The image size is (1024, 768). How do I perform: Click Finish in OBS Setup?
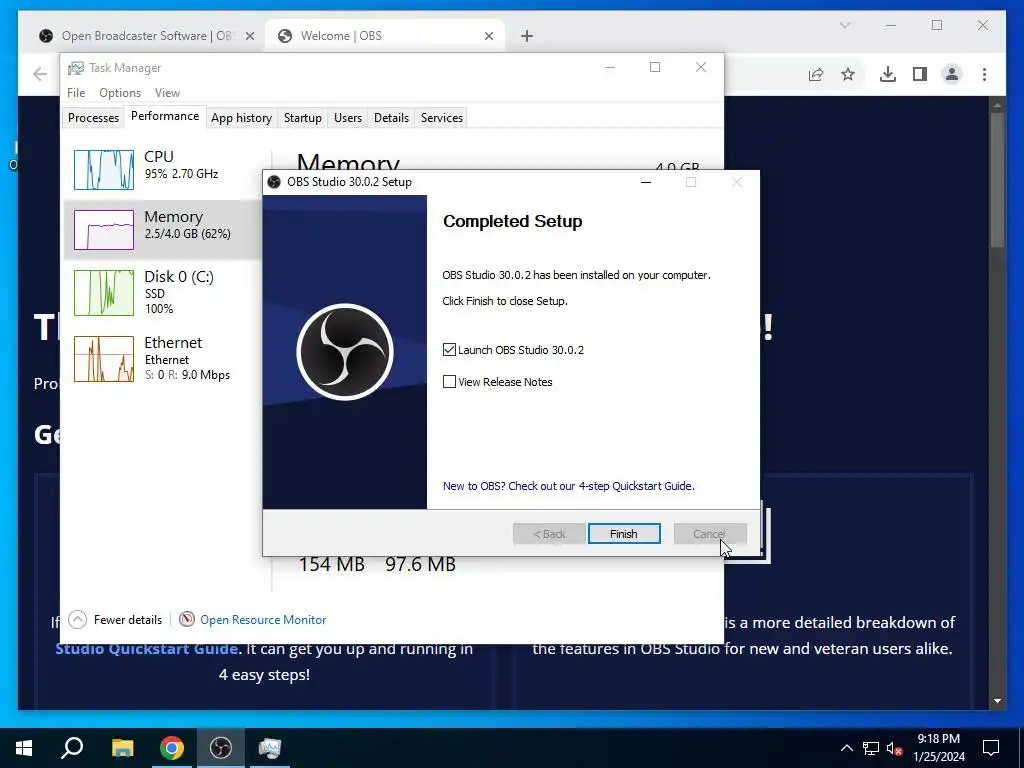(624, 534)
